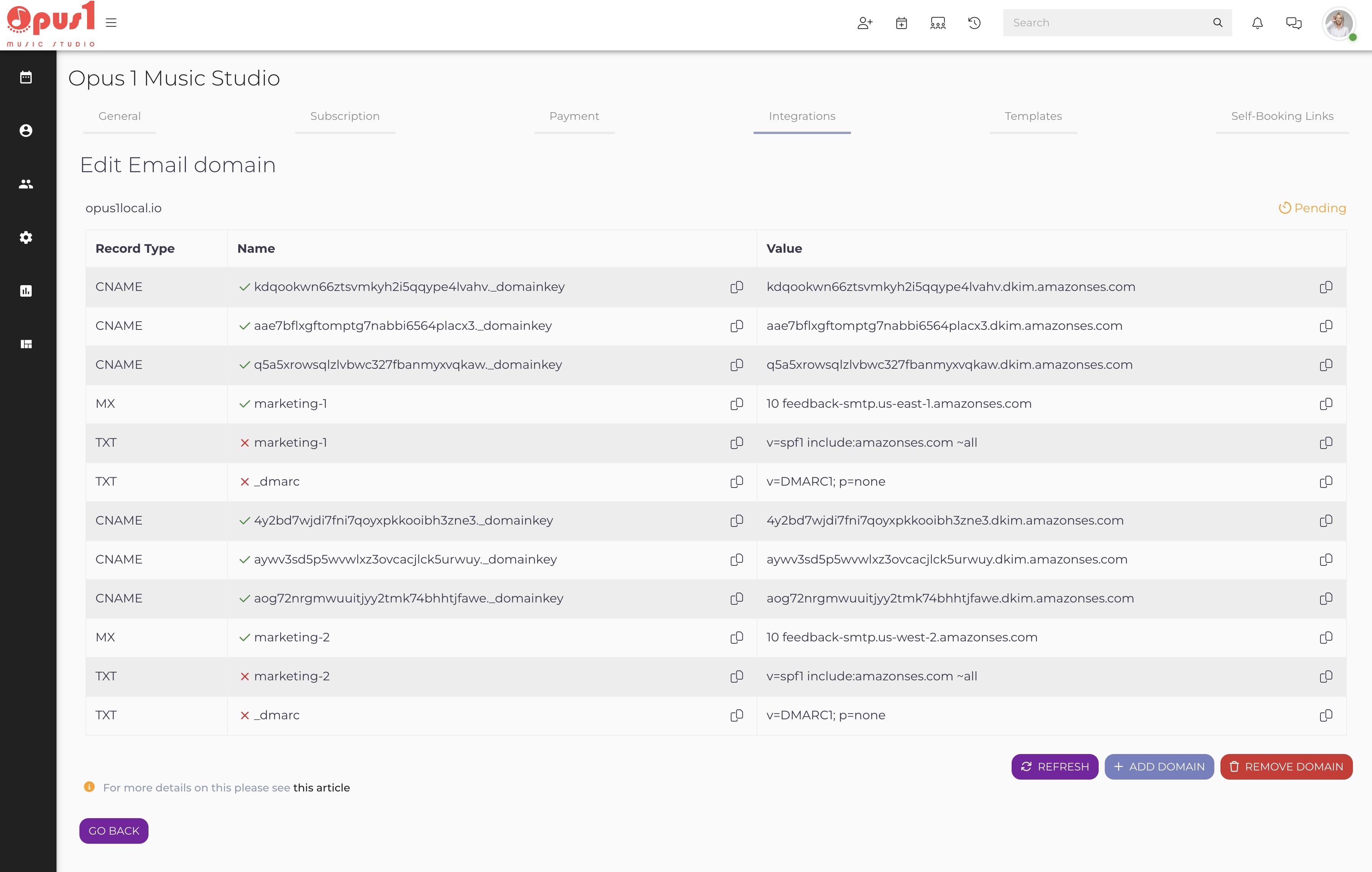Open the people group icon in sidebar

[x=26, y=184]
